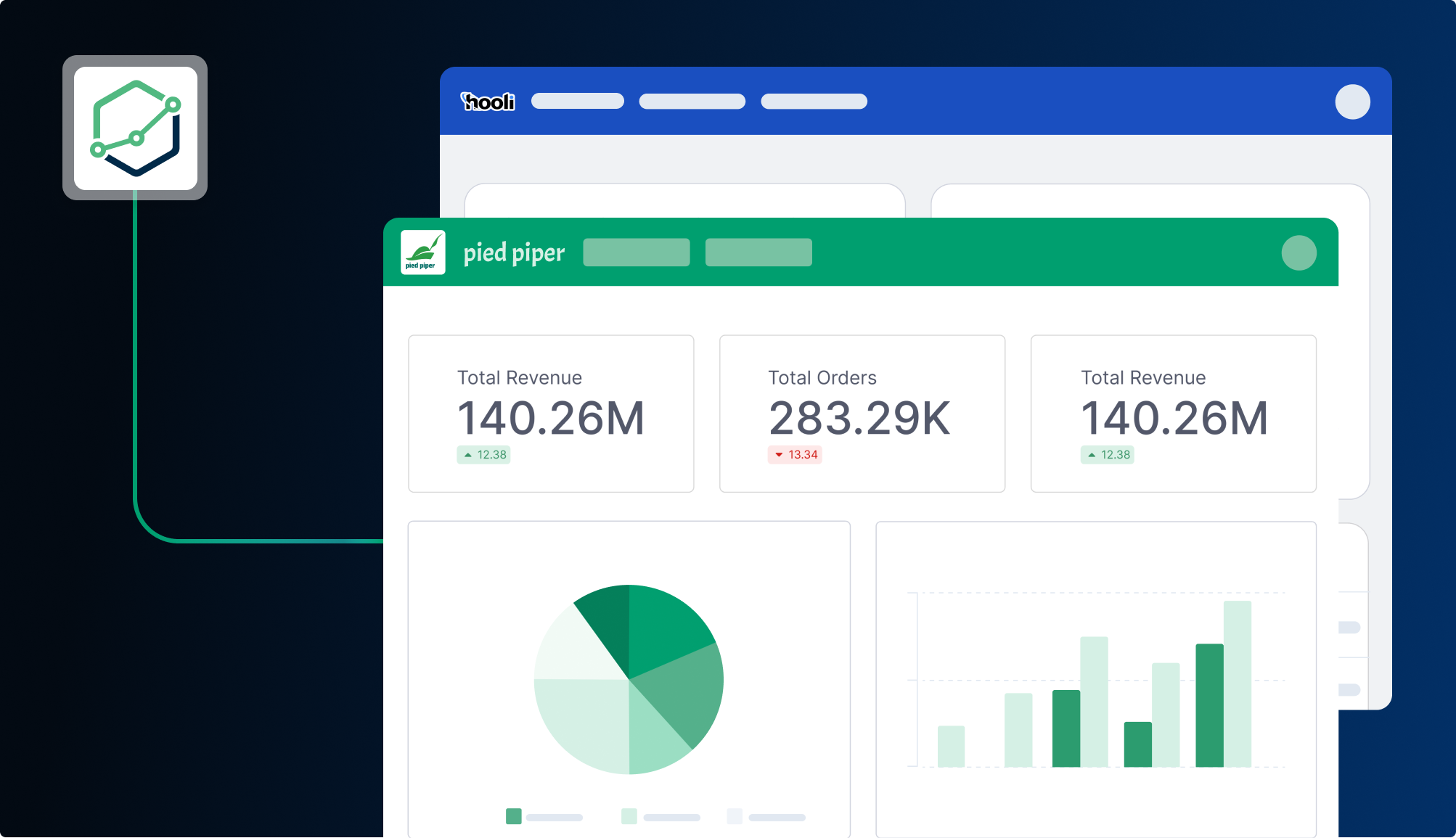
Task: Click the hexagon chart app icon
Action: (135, 128)
